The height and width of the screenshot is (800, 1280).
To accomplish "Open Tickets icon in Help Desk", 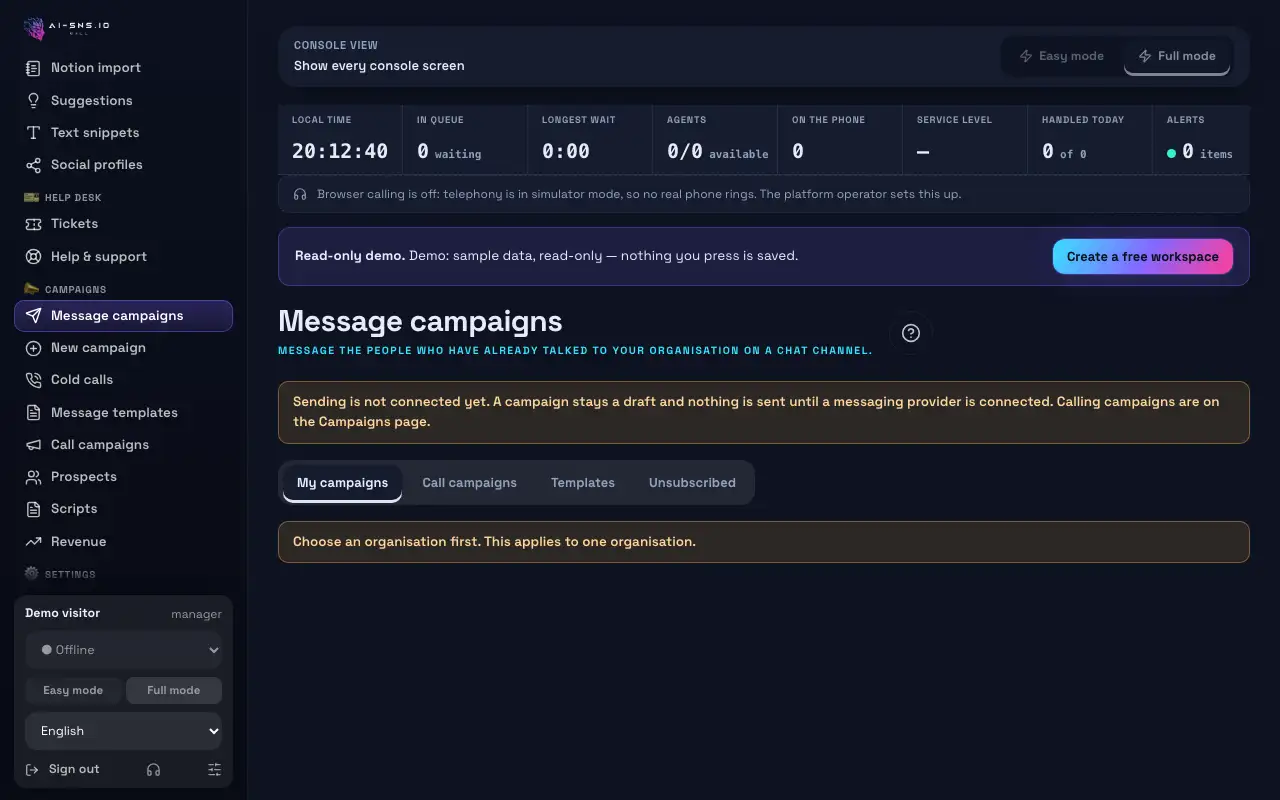I will [34, 224].
